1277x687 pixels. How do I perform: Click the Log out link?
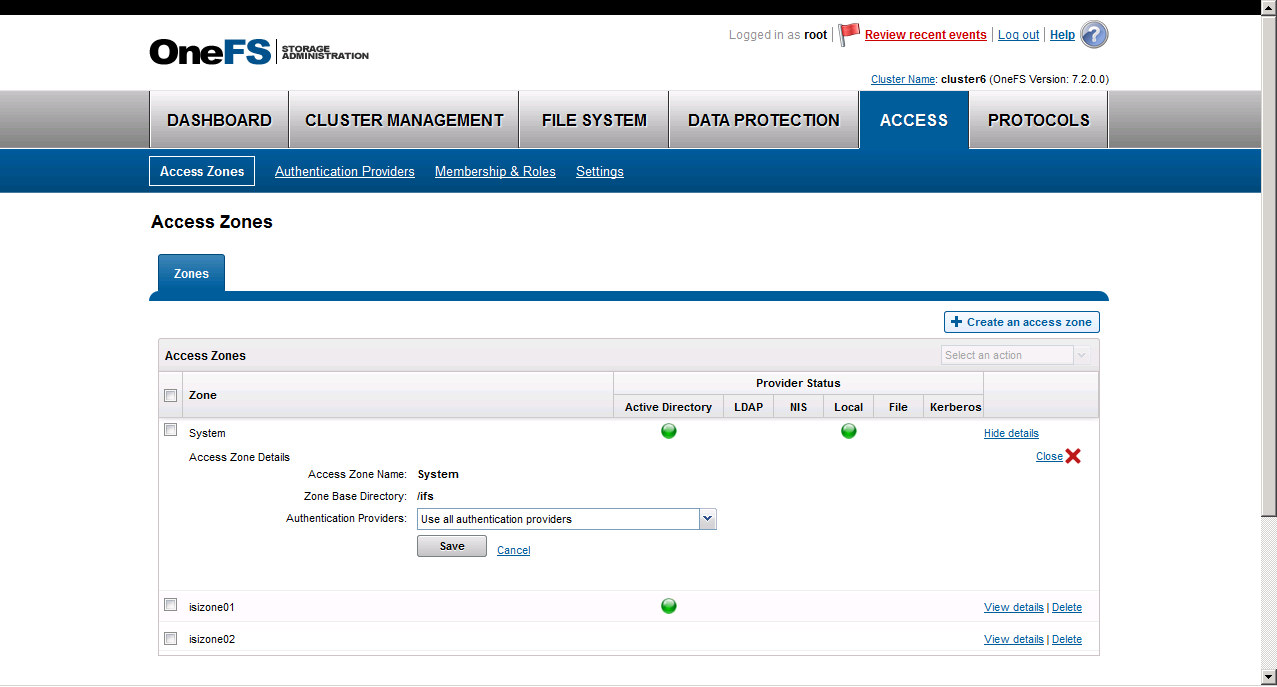tap(1018, 35)
